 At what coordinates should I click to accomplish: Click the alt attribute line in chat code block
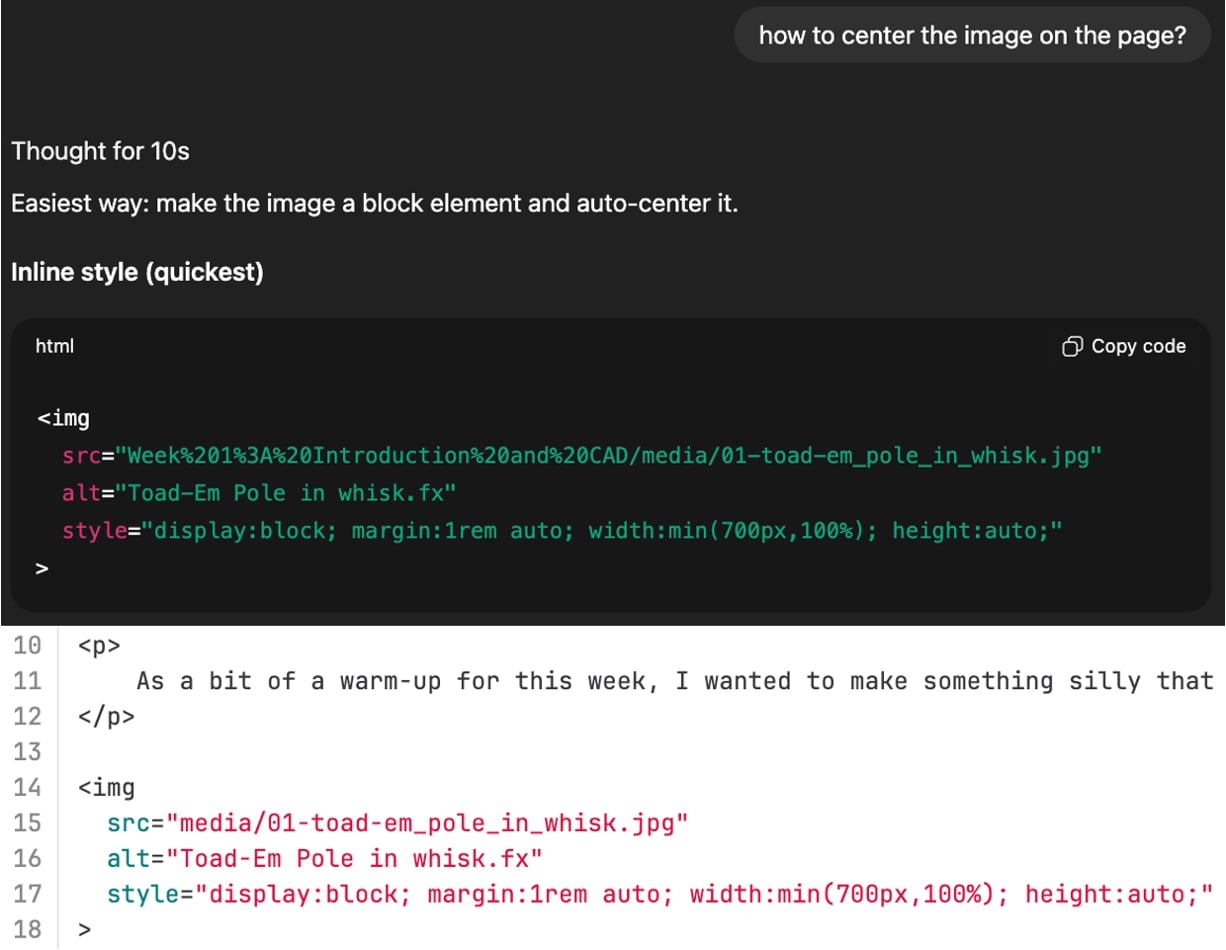258,493
